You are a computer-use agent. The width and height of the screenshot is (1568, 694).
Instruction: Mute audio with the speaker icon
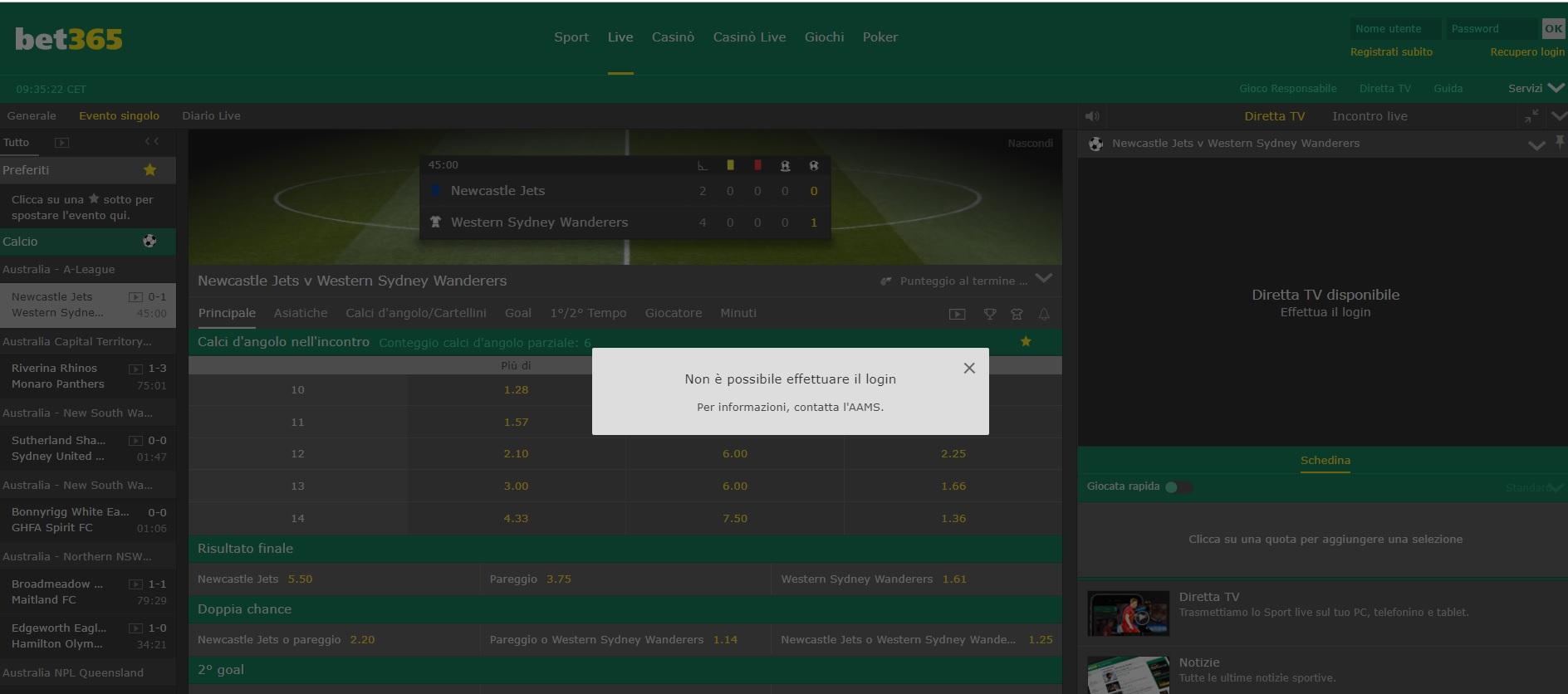click(1092, 116)
